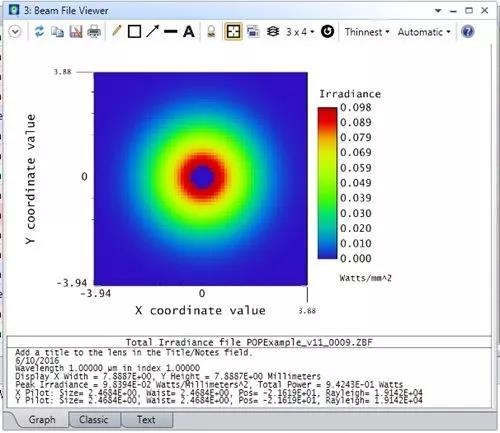This screenshot has width=500, height=433.
Task: Switch to the Text tab
Action: [146, 419]
